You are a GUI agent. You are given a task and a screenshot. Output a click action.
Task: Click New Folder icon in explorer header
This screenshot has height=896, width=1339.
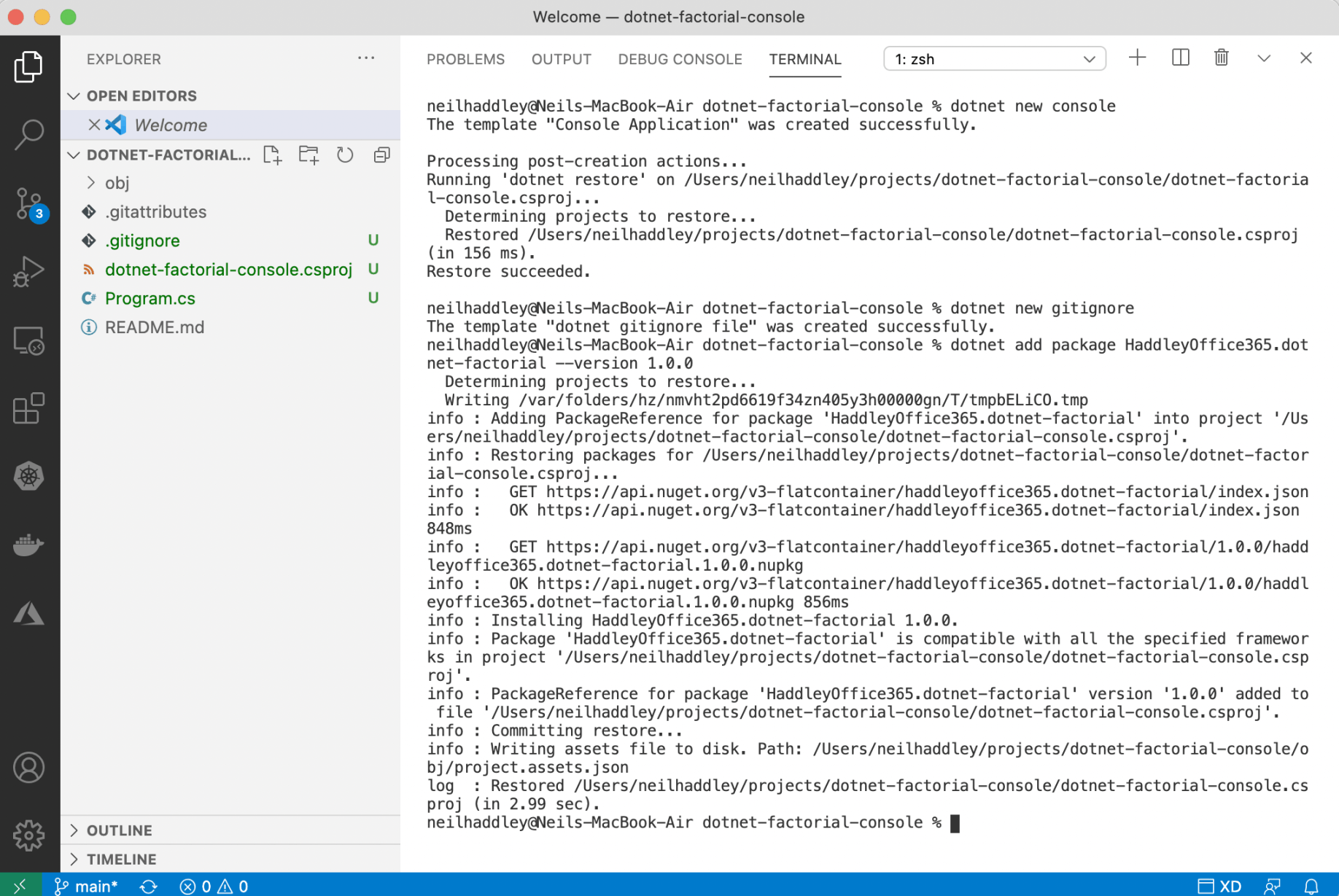point(308,155)
